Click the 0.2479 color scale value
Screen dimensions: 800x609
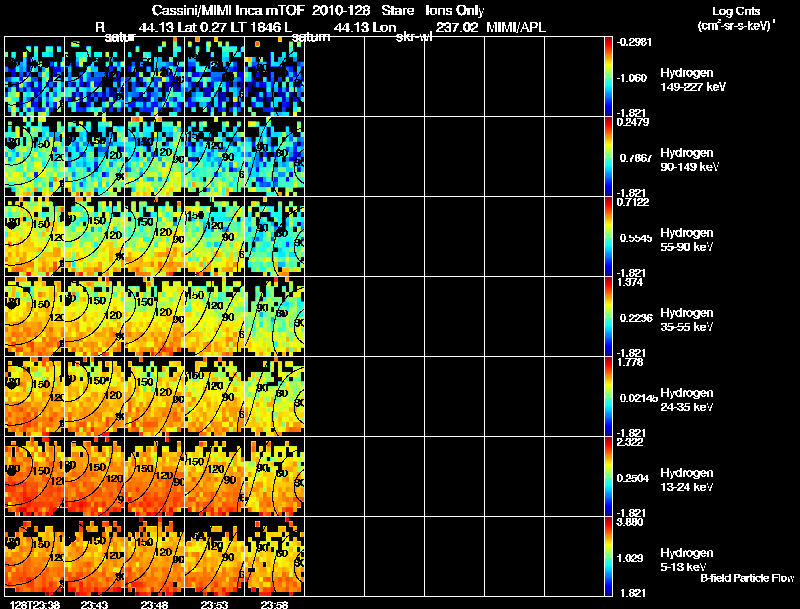click(633, 122)
